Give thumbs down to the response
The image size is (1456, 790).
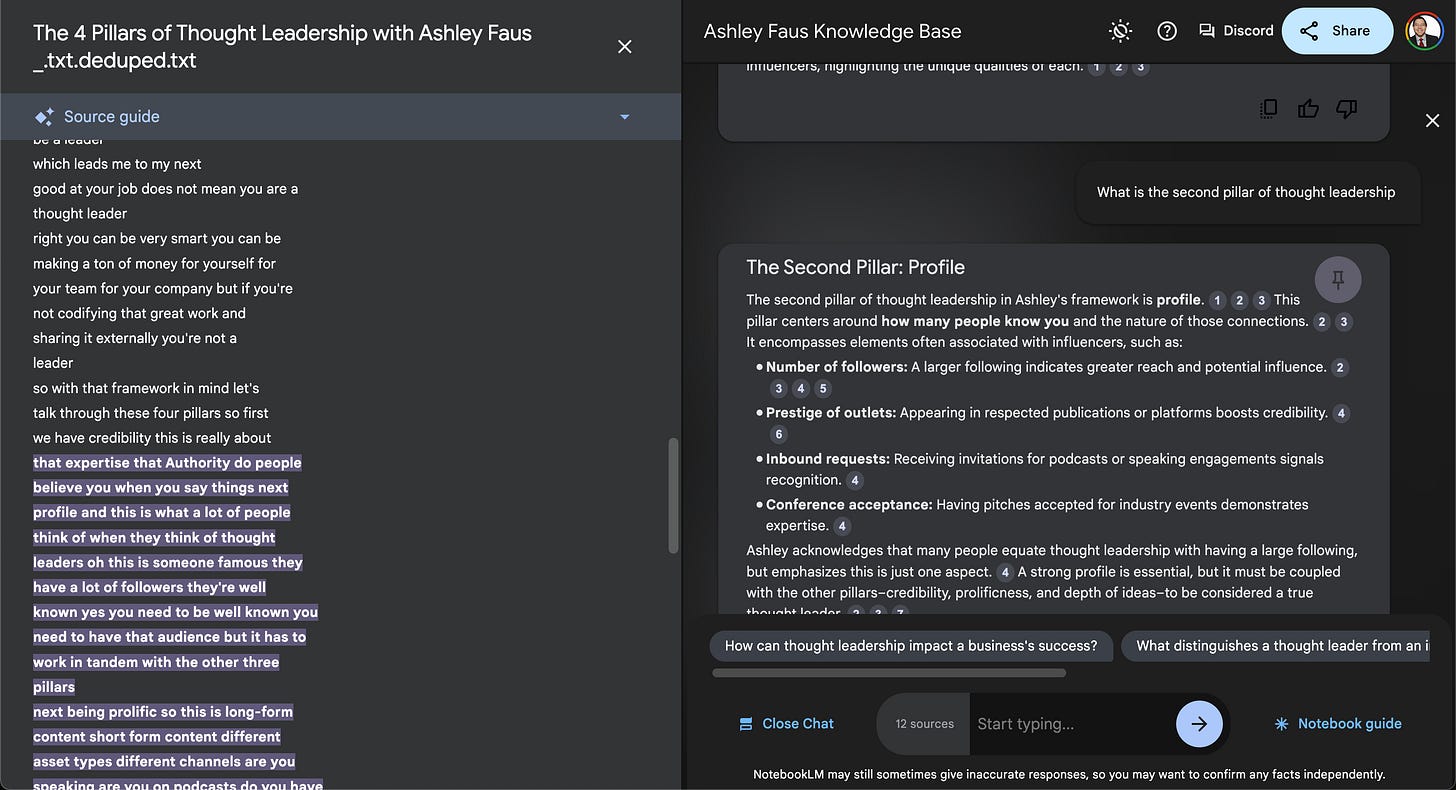(1347, 108)
